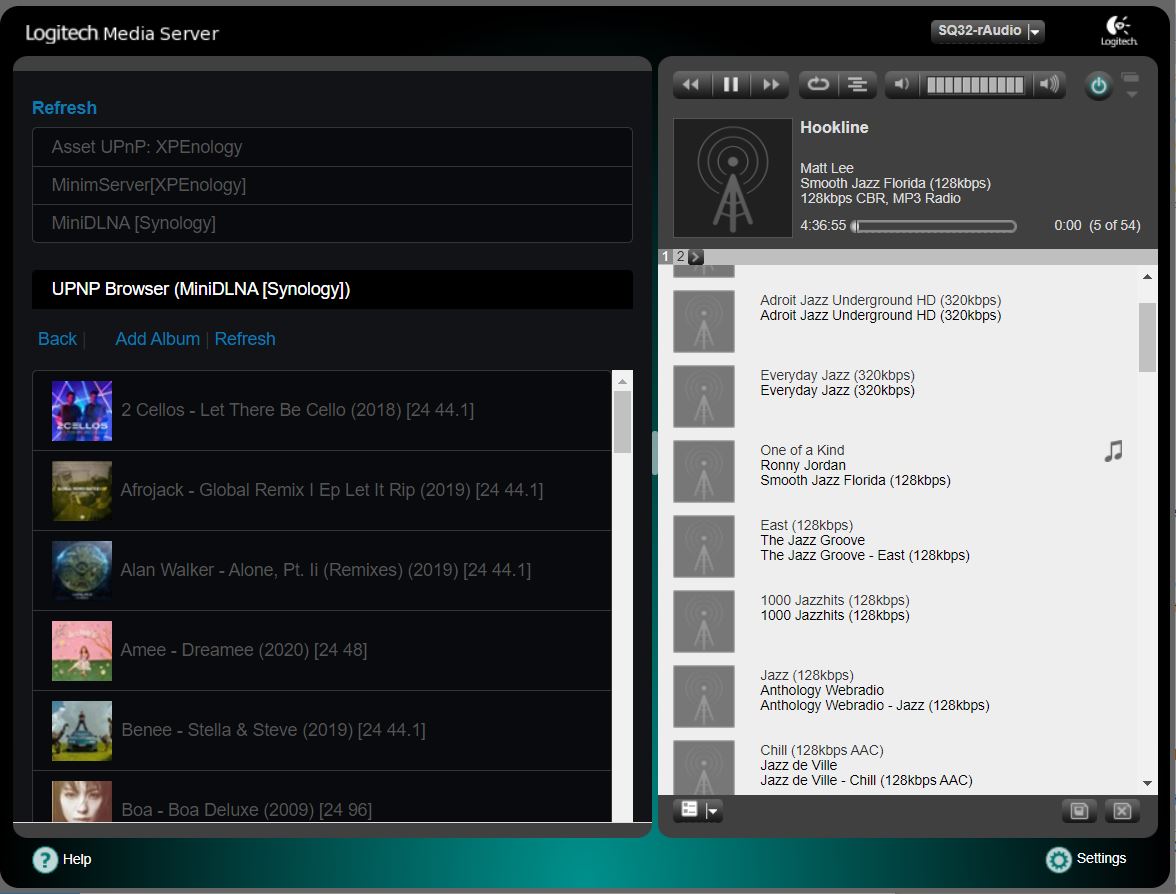Toggle repeat mode
Viewport: 1176px width, 894px height.
tap(818, 85)
